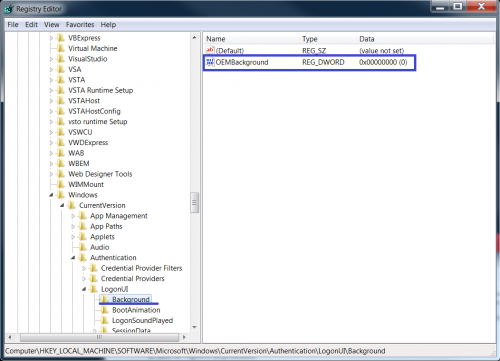
Task: Sort values by the Name column header
Action: tap(251, 39)
